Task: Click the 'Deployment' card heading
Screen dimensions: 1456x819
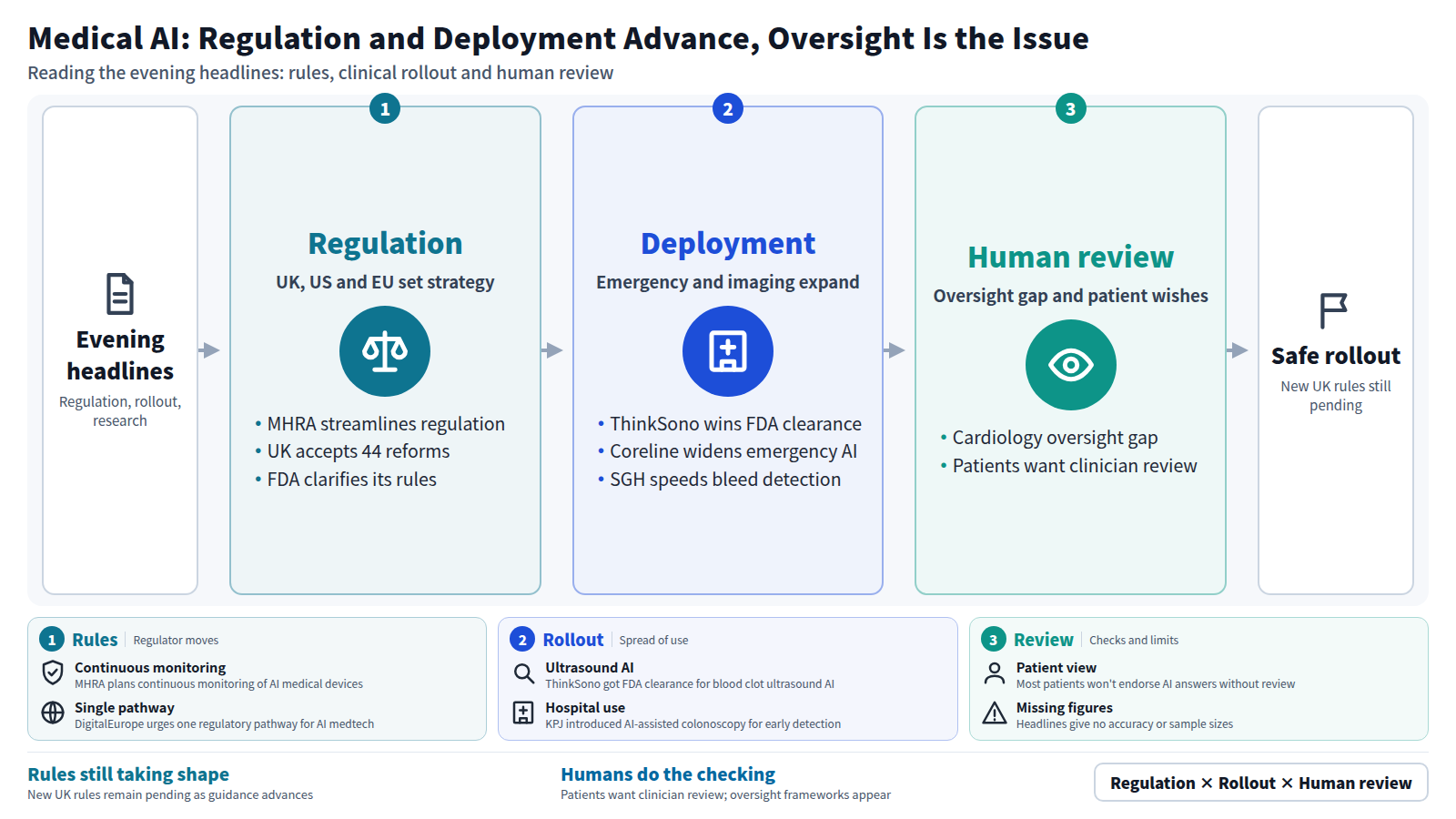Action: (x=728, y=244)
